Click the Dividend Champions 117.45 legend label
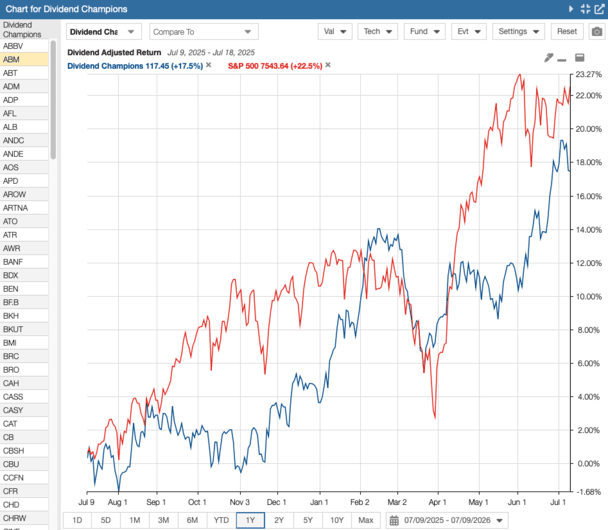Image resolution: width=608 pixels, height=530 pixels. click(x=135, y=66)
